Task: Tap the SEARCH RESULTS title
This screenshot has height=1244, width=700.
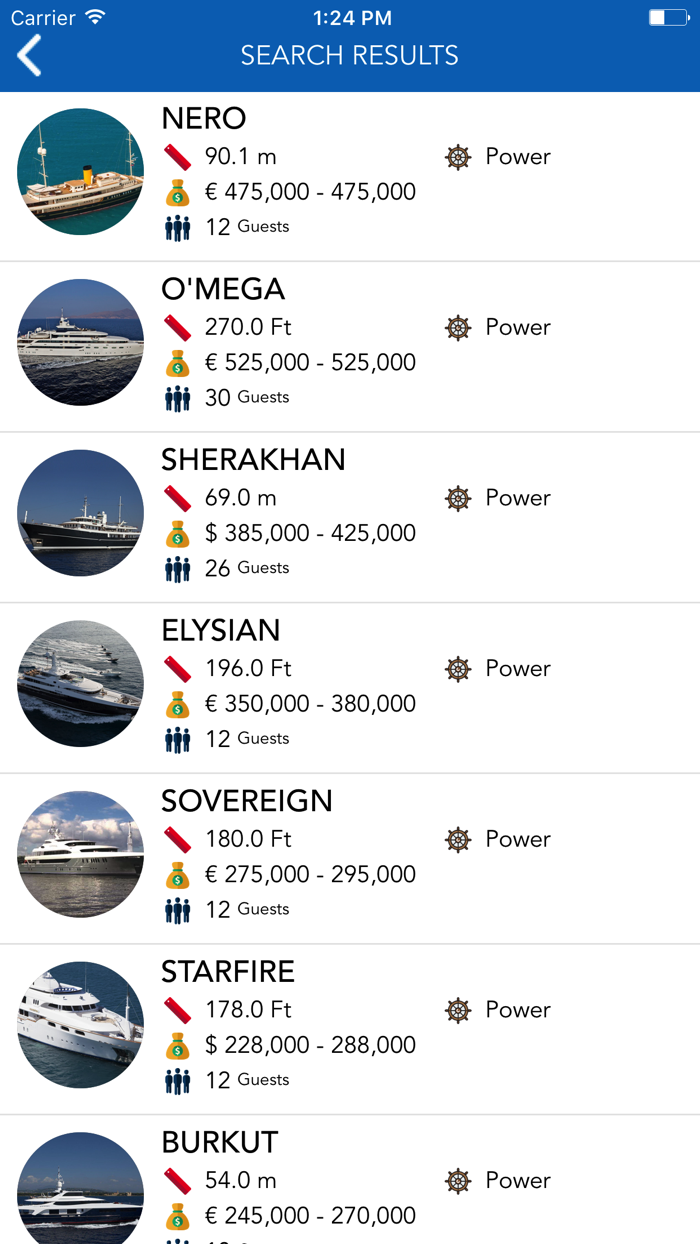Action: click(x=350, y=55)
